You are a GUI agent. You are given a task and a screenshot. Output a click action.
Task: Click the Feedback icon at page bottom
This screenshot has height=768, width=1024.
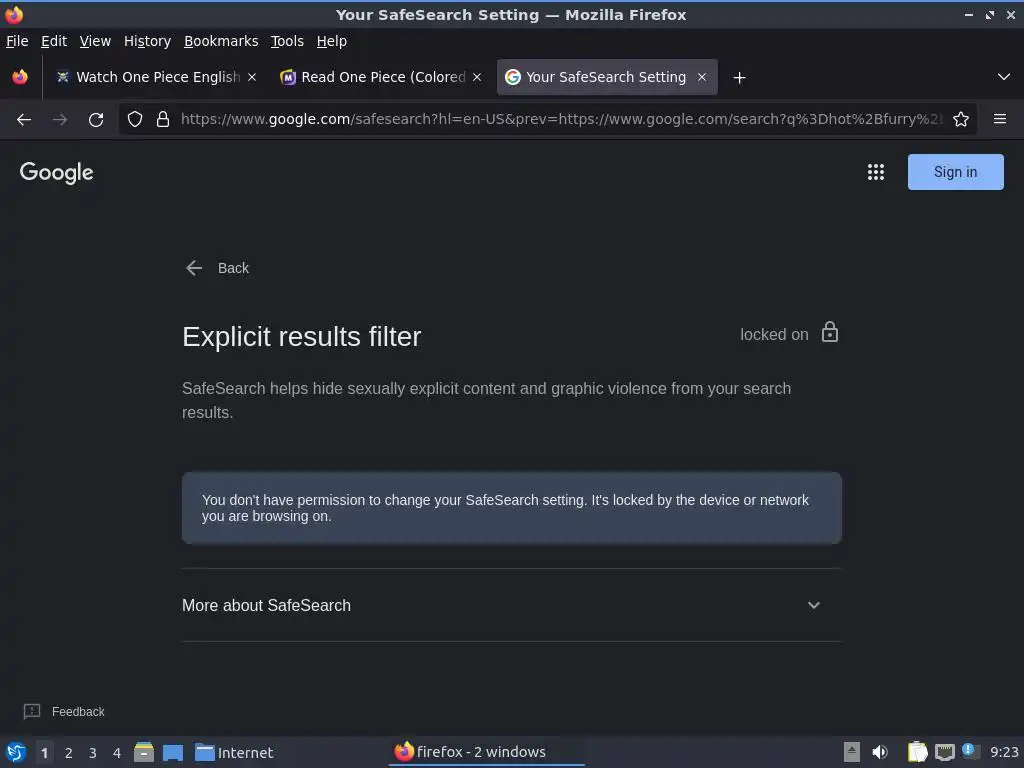tap(32, 711)
